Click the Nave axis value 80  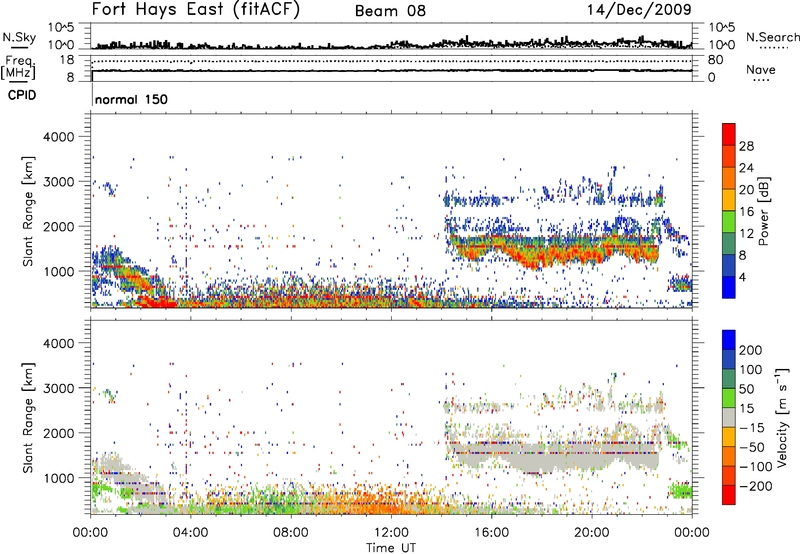(x=715, y=60)
